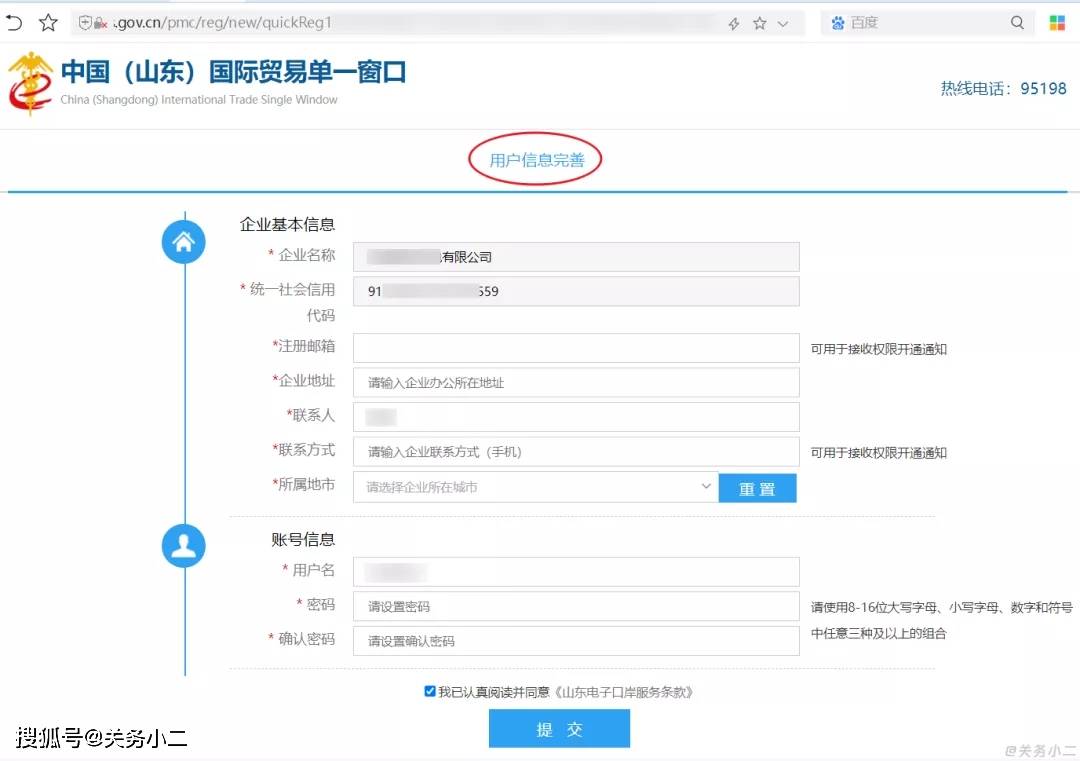The width and height of the screenshot is (1080, 761).
Task: Click the browser back/undo arrow icon
Action: (14, 22)
